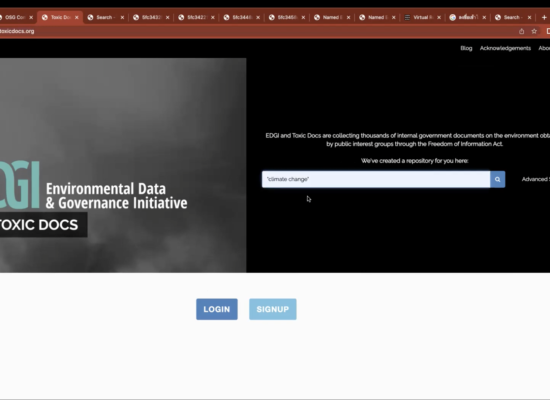Close the 5fc3444 tab
550x400 pixels.
[x=258, y=17]
